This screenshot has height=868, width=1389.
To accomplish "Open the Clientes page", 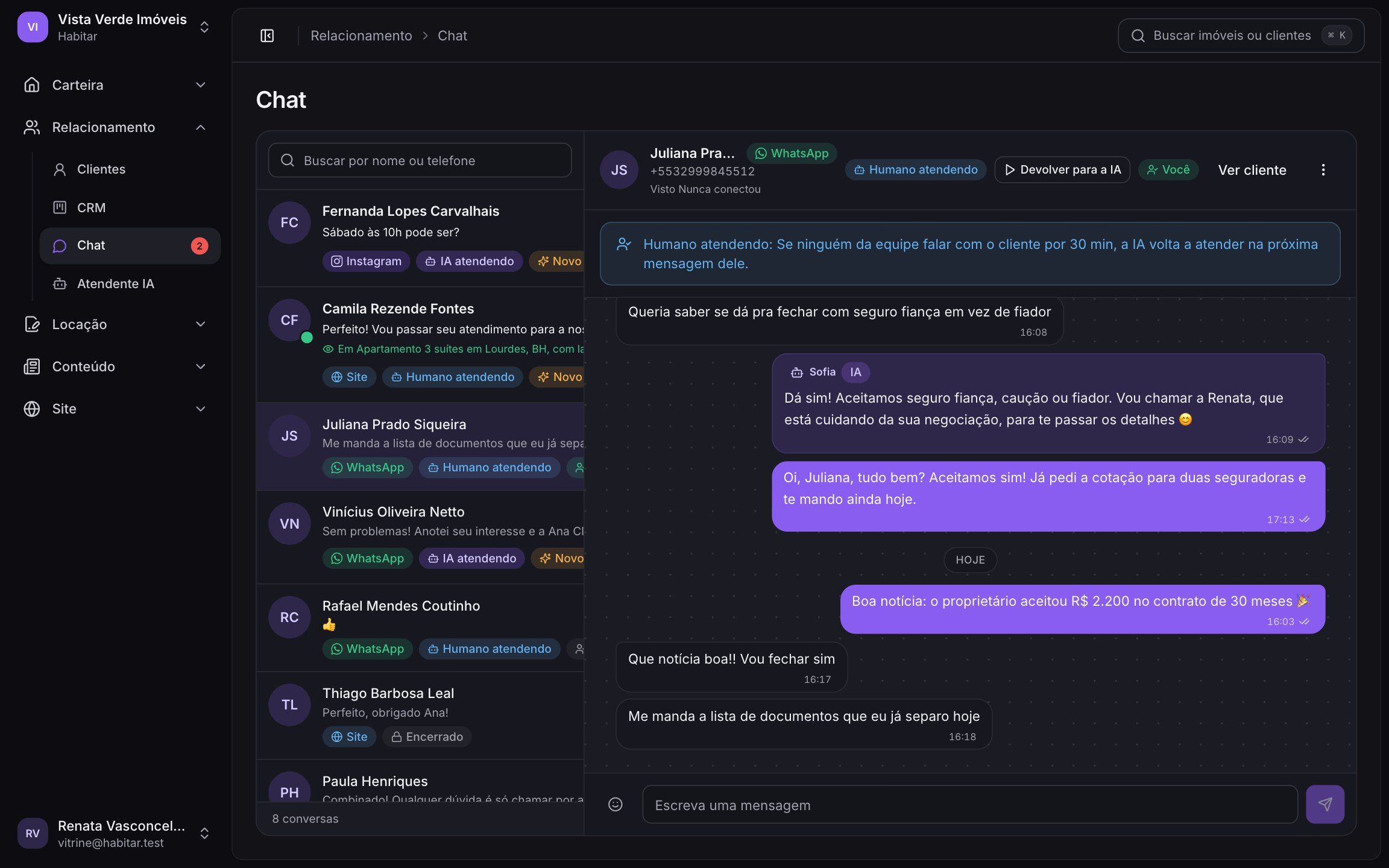I will 130,169.
